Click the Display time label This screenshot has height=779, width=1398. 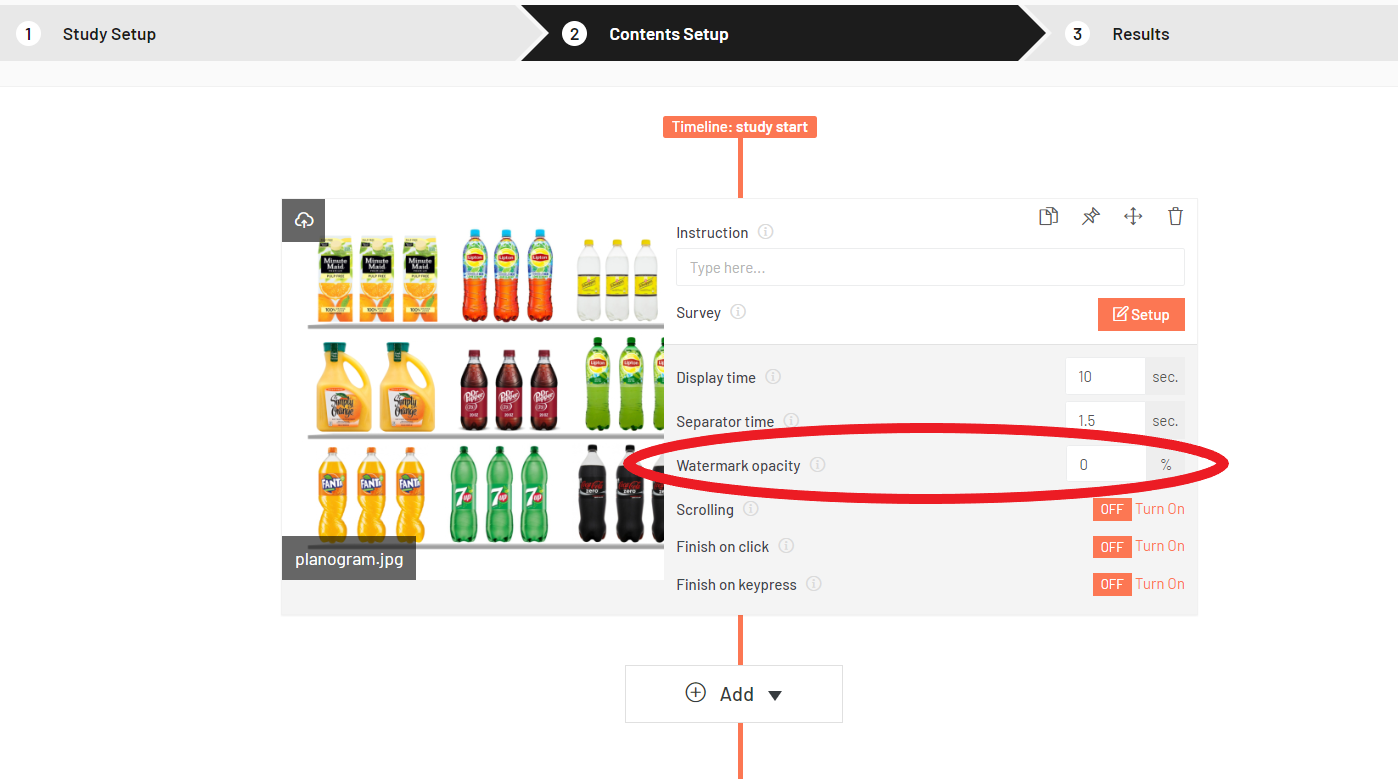[716, 378]
